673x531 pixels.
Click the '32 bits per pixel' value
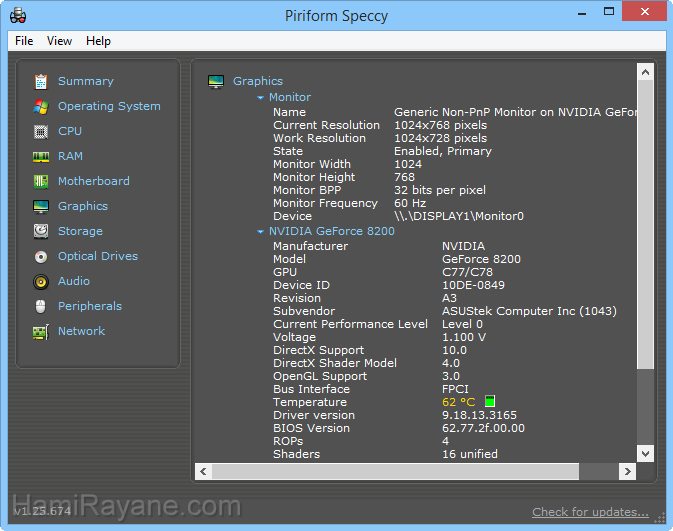coord(440,190)
